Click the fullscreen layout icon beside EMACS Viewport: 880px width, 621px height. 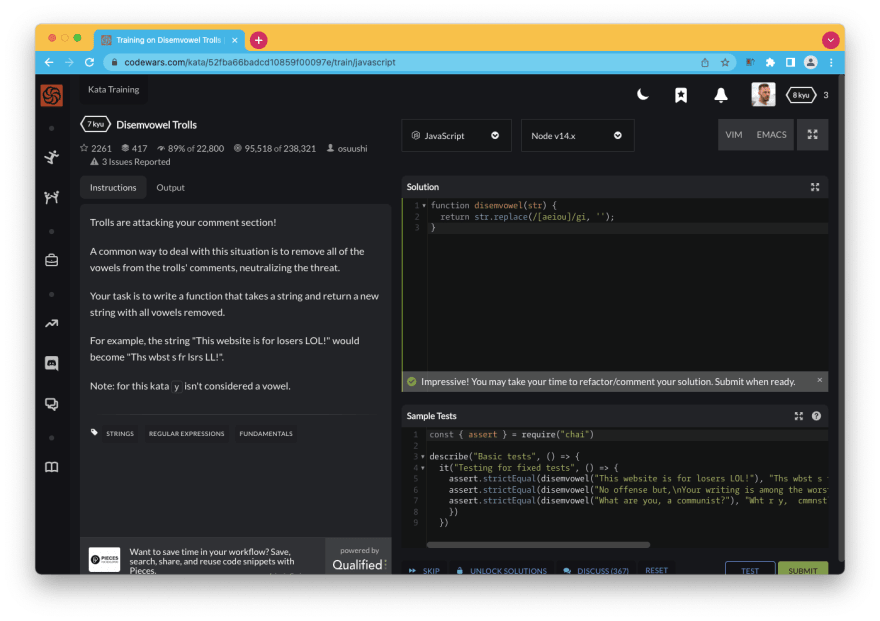pos(812,135)
